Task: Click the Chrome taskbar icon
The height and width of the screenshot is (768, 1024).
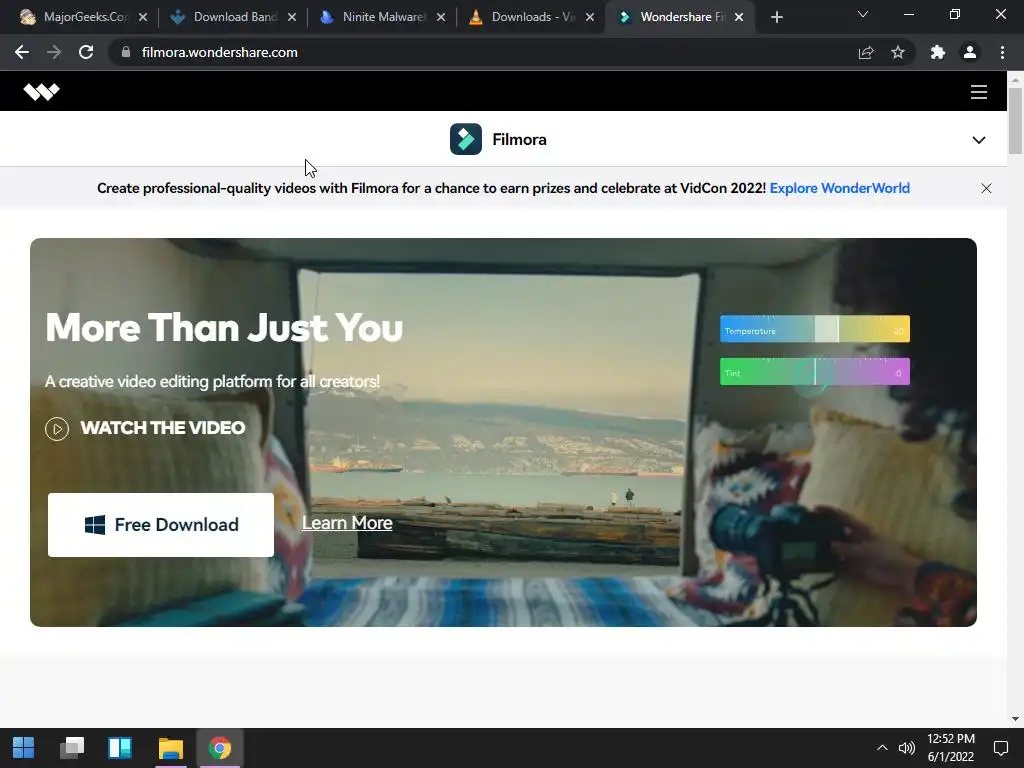Action: (219, 748)
